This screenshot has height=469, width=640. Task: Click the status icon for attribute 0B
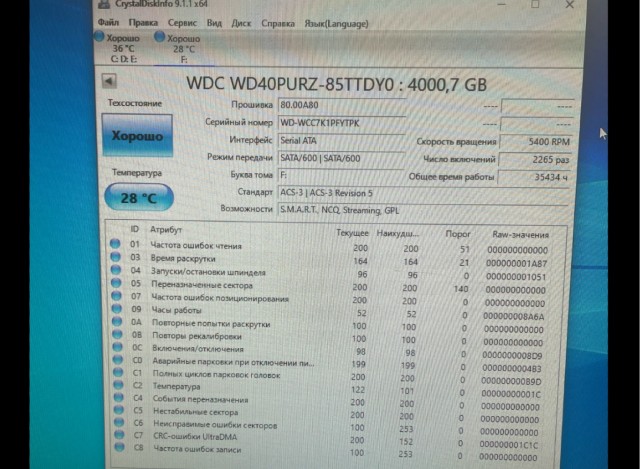pos(117,334)
